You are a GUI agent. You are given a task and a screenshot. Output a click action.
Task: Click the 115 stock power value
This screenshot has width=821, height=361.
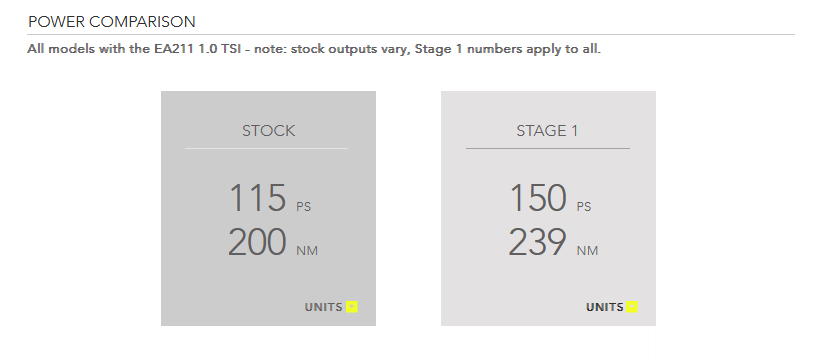tap(258, 198)
